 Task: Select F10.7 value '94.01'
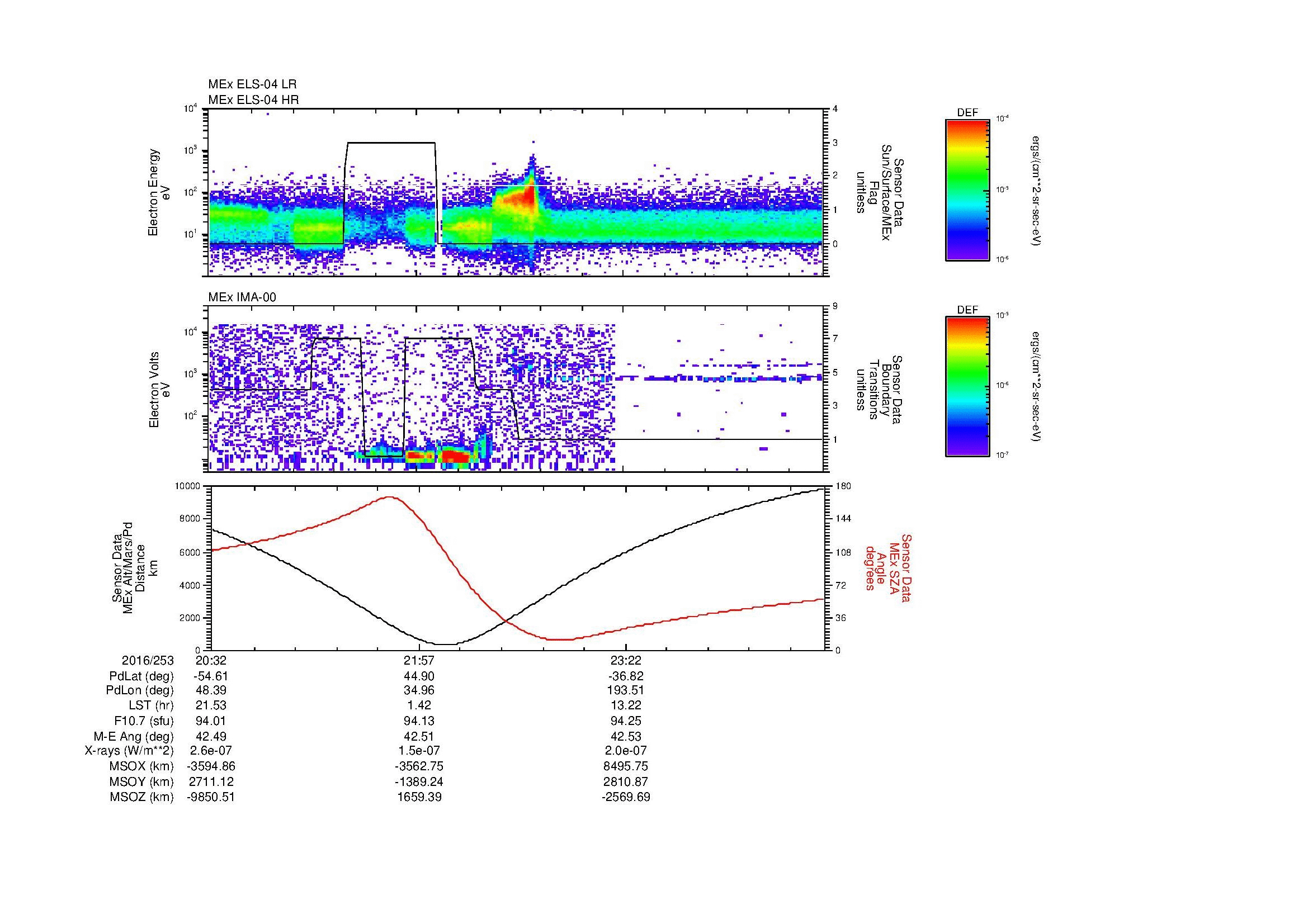[211, 721]
